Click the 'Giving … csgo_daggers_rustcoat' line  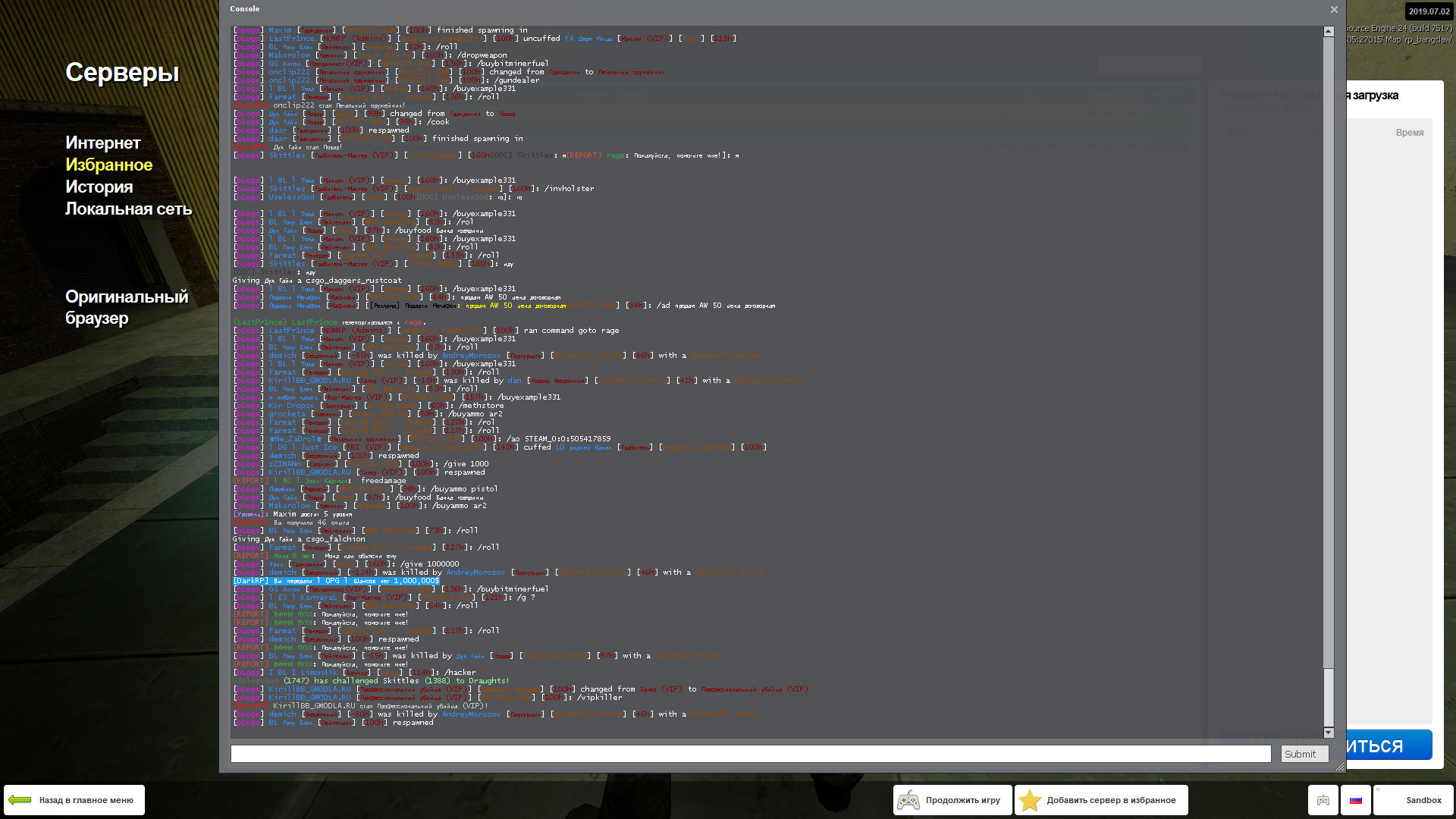(x=317, y=281)
